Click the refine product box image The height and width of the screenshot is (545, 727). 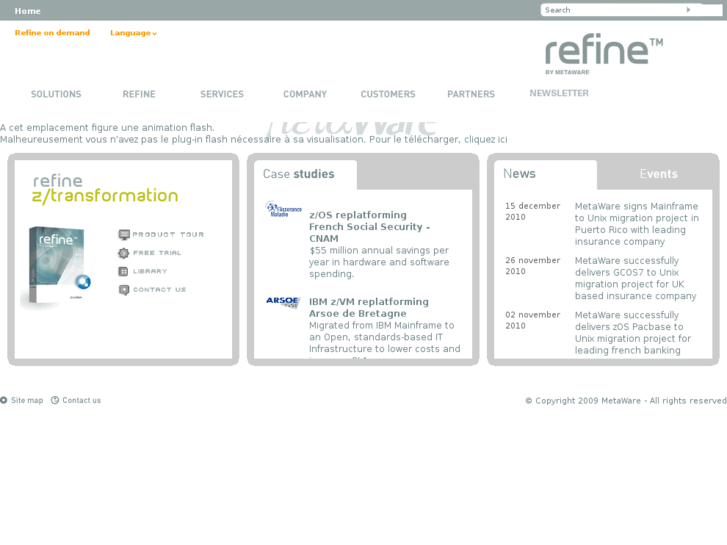[x=57, y=266]
